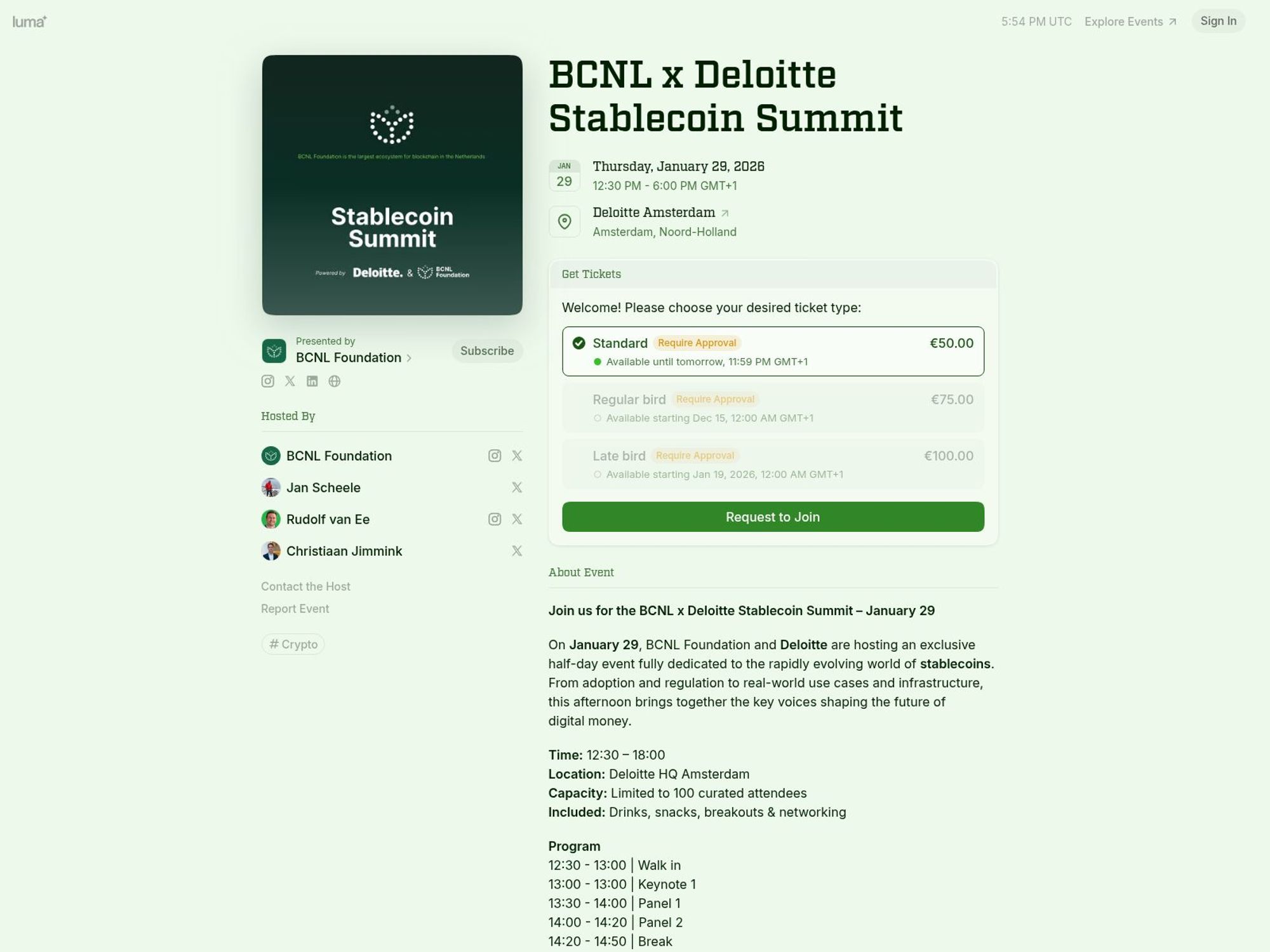
Task: Open the Crypto tag
Action: (x=293, y=644)
